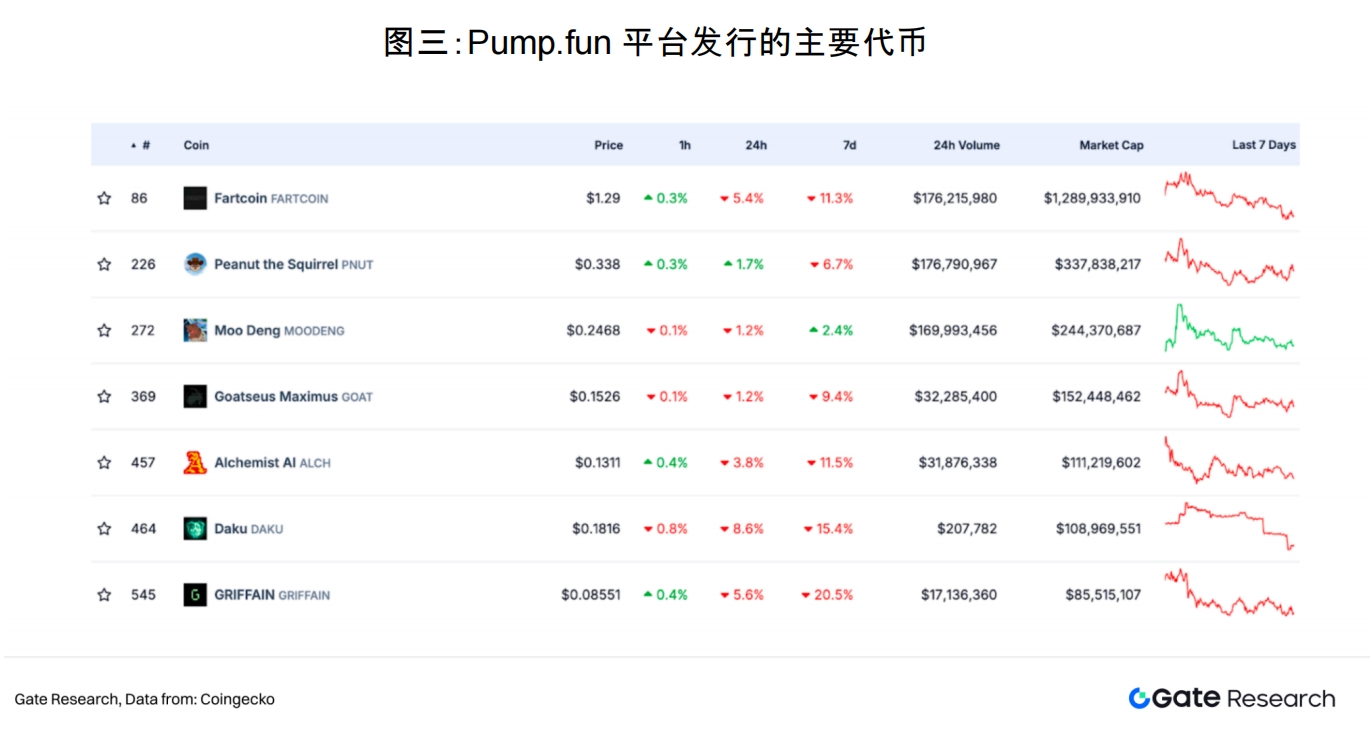Click 24h volume $176,215,980
The width and height of the screenshot is (1370, 747).
pyautogui.click(x=955, y=198)
